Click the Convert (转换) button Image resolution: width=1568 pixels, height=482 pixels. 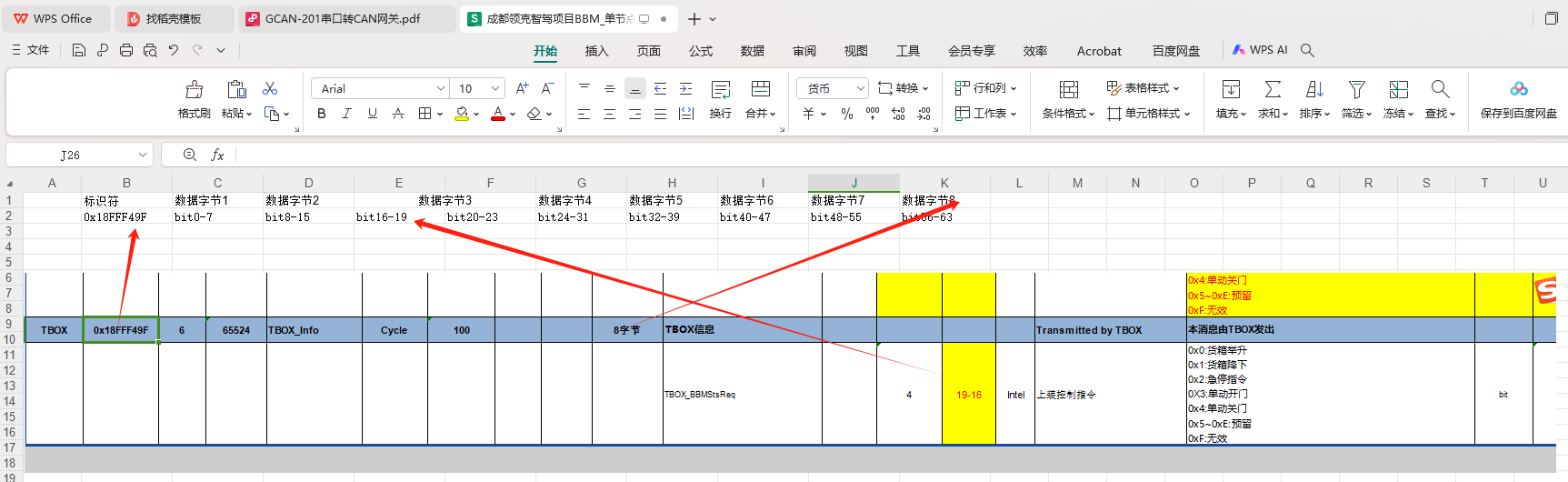click(x=903, y=88)
